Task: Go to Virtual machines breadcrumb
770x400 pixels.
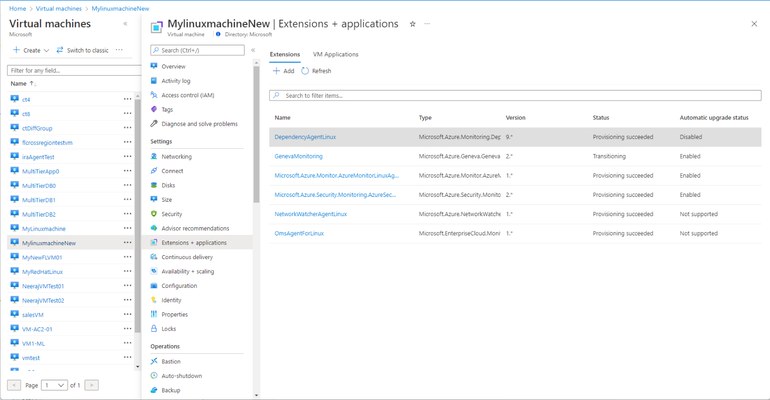Action: [x=59, y=8]
